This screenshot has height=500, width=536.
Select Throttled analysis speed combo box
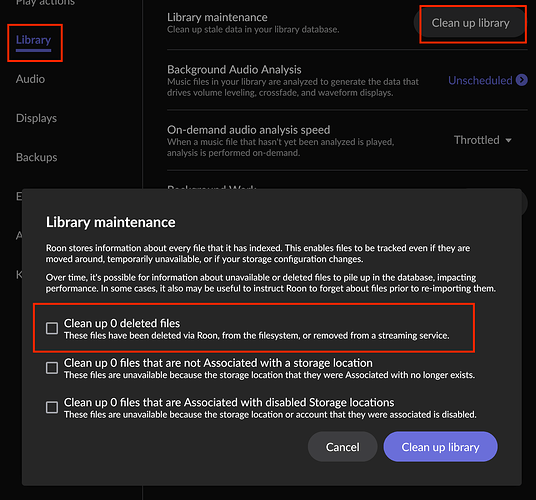click(x=482, y=140)
